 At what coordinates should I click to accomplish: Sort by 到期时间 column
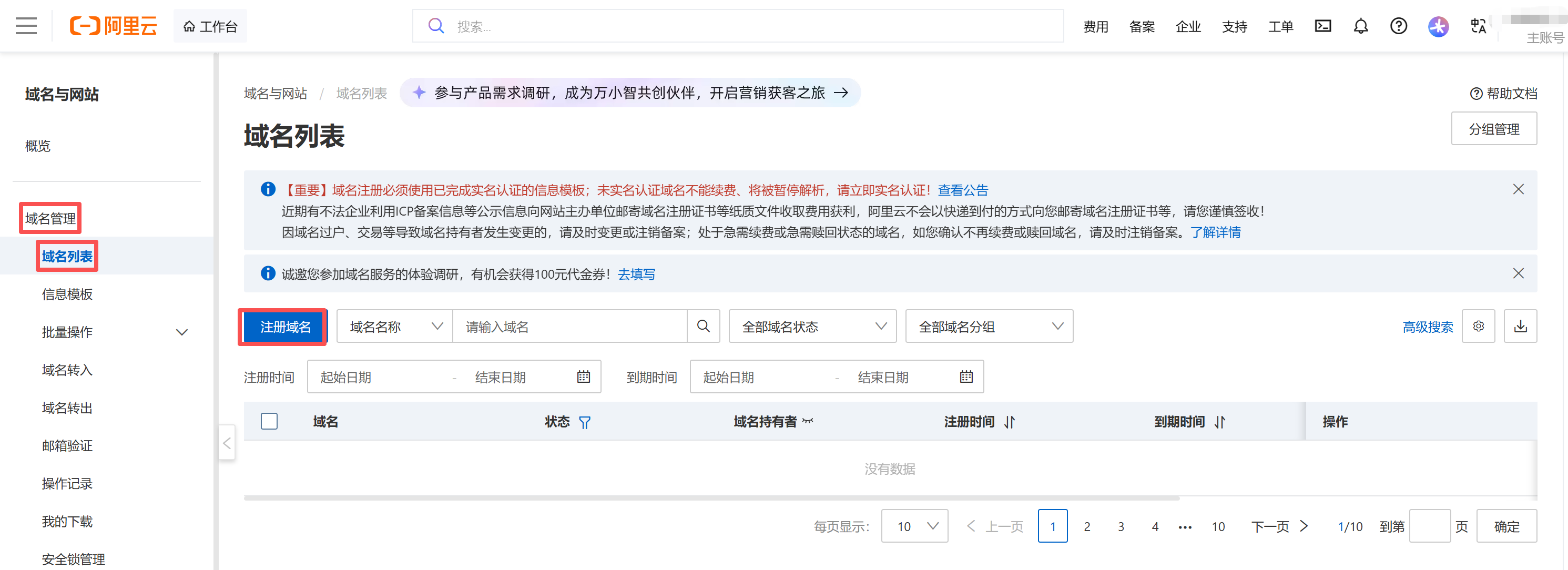[x=1219, y=422]
